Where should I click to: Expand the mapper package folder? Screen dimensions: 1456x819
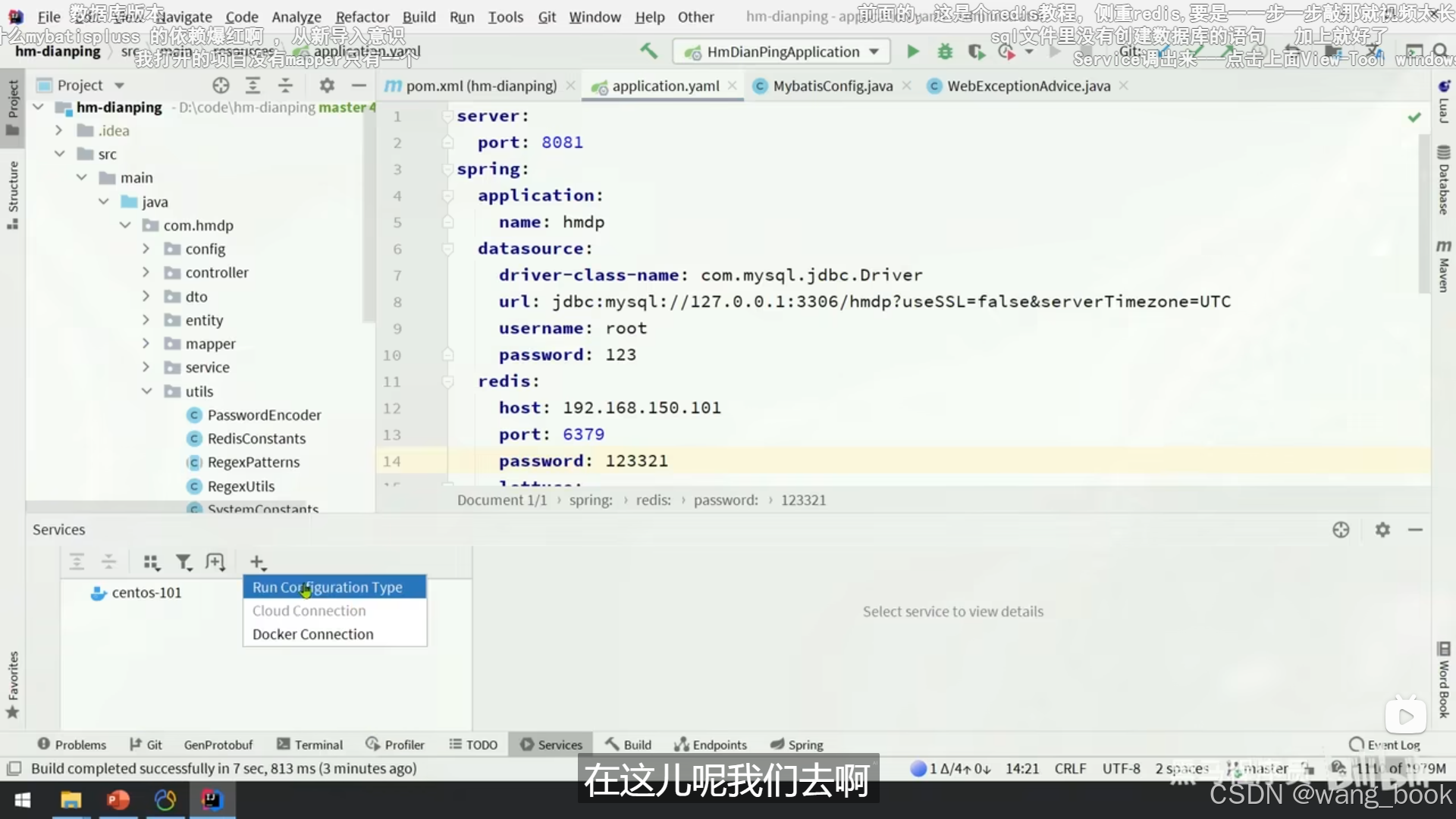click(146, 344)
